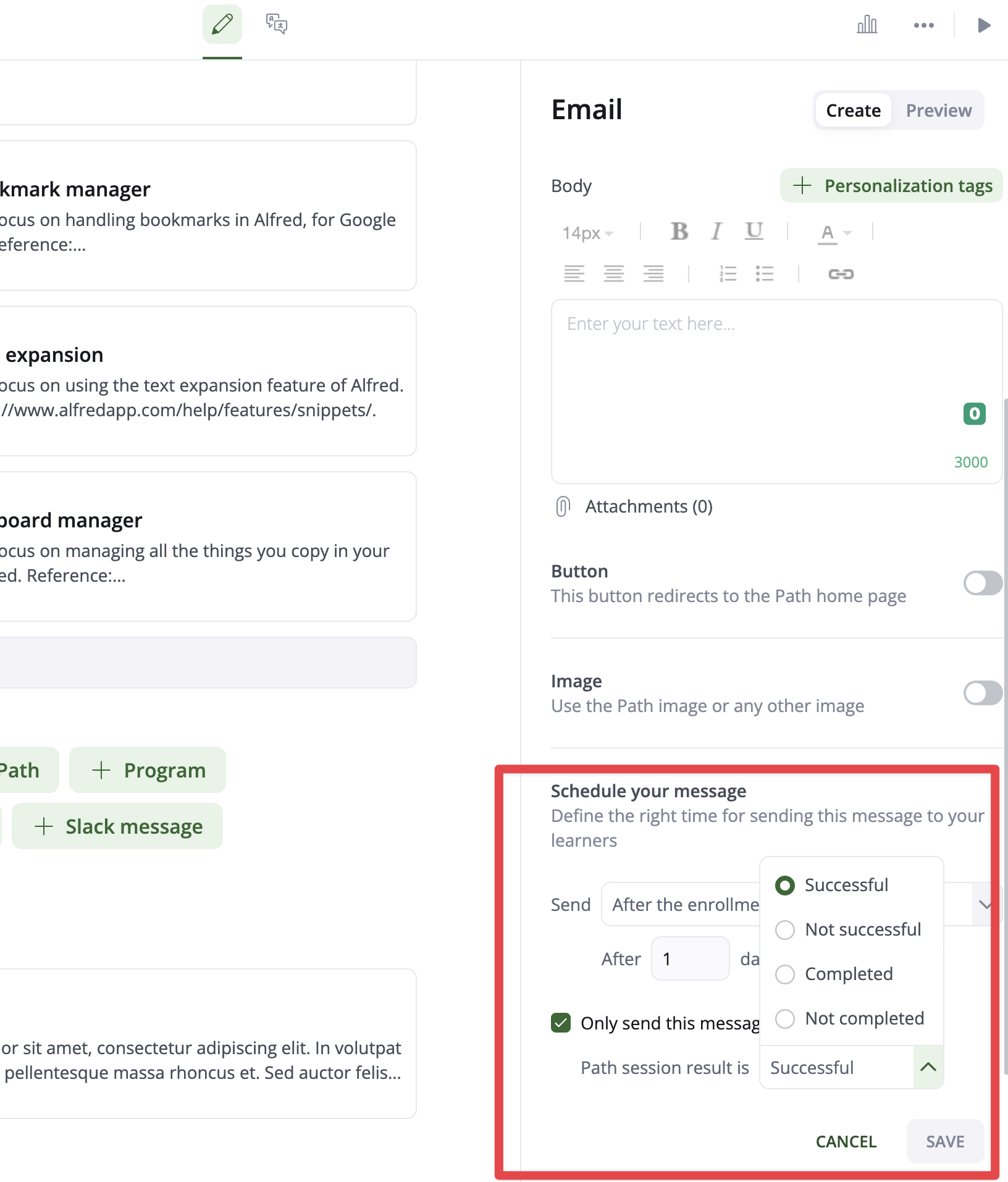Collapse the Path session result dropdown
The image size is (1008, 1182).
928,1067
